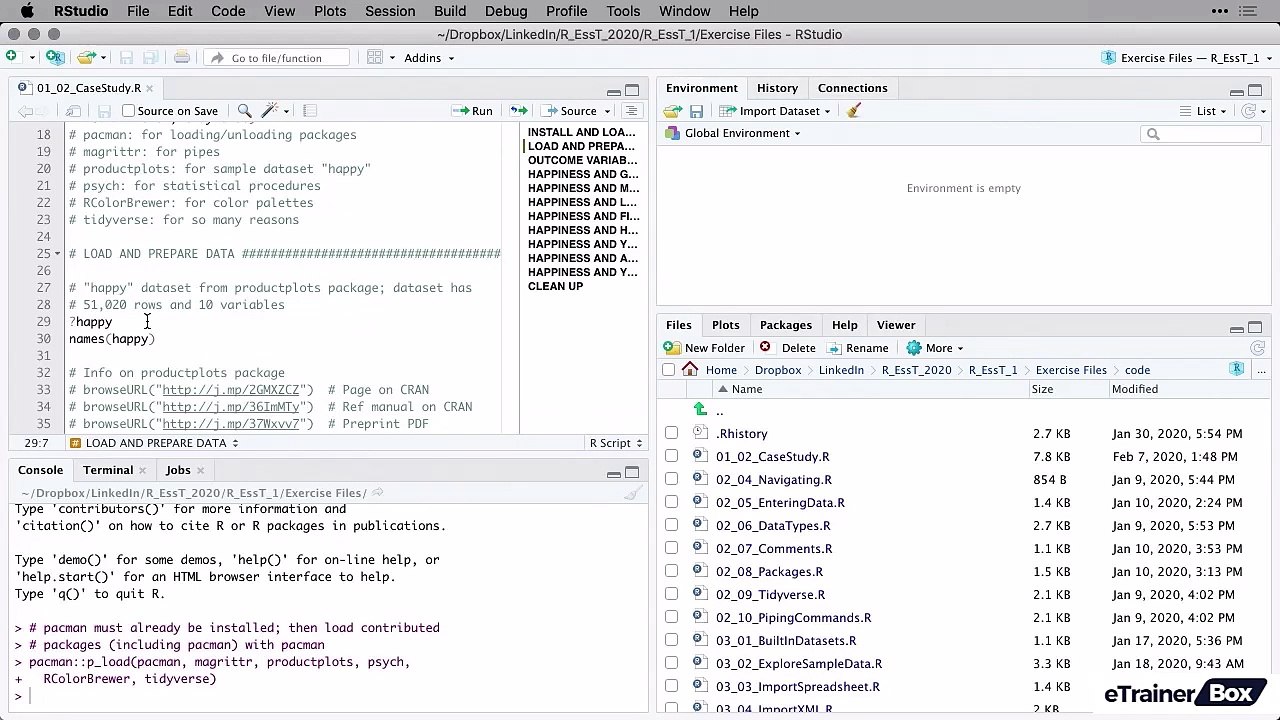Re-run previous code region icon

[x=518, y=111]
